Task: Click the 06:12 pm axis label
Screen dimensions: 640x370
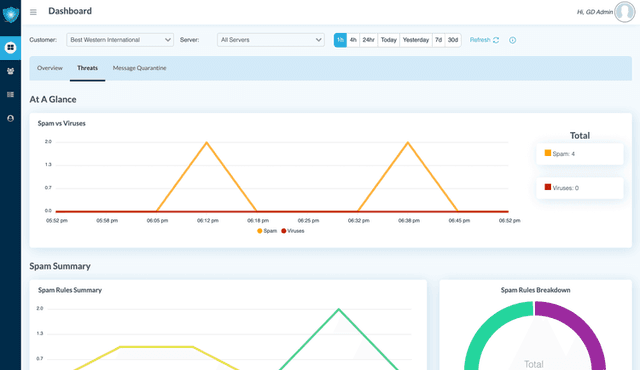Action: pos(208,221)
